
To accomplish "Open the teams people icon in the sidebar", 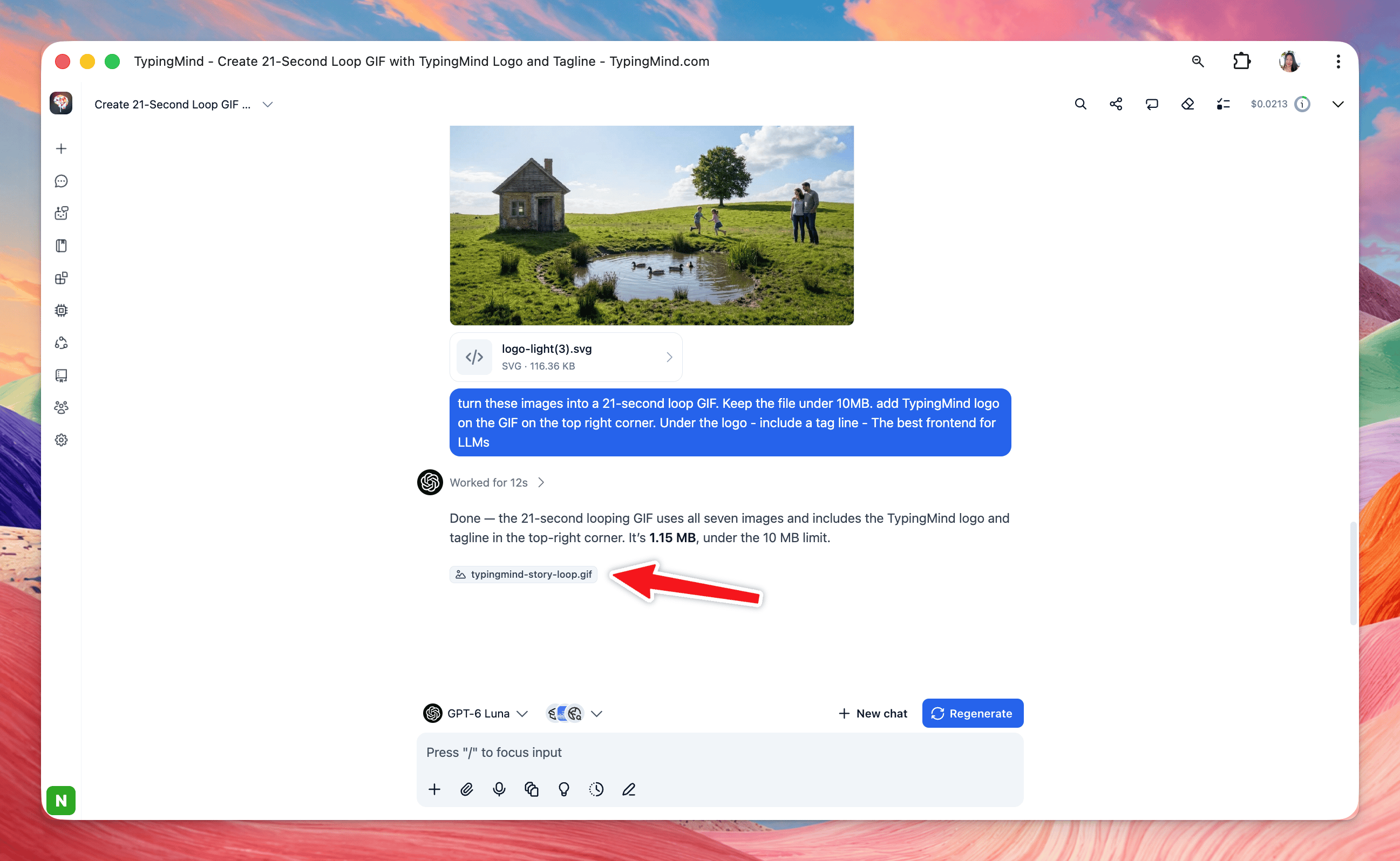I will coord(61,408).
